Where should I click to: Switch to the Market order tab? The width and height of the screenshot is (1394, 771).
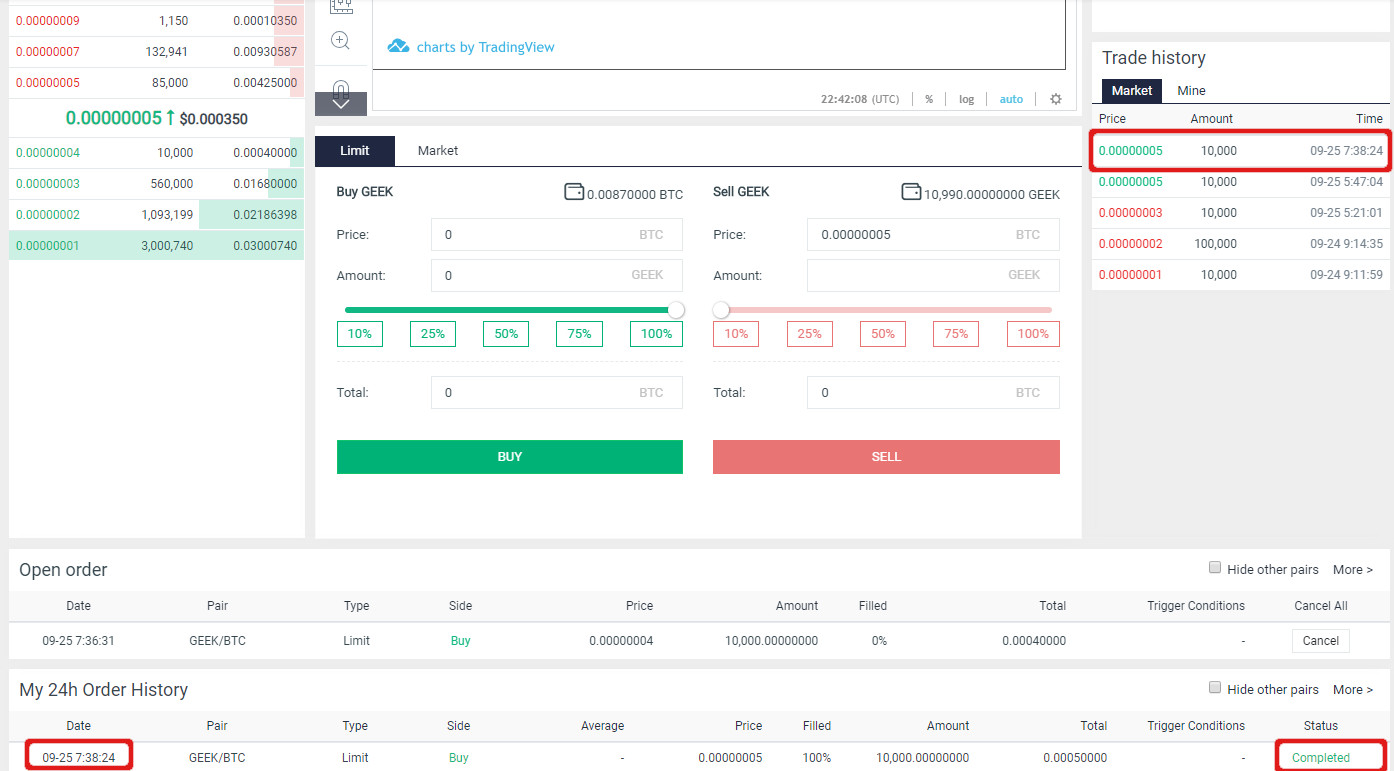(437, 150)
